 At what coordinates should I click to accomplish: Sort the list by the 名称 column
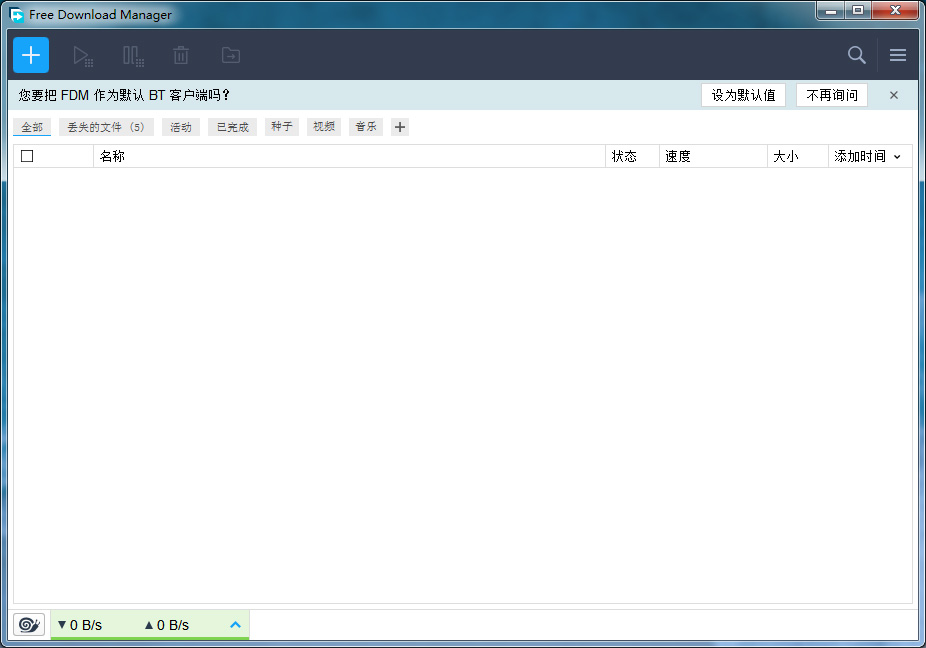(349, 157)
